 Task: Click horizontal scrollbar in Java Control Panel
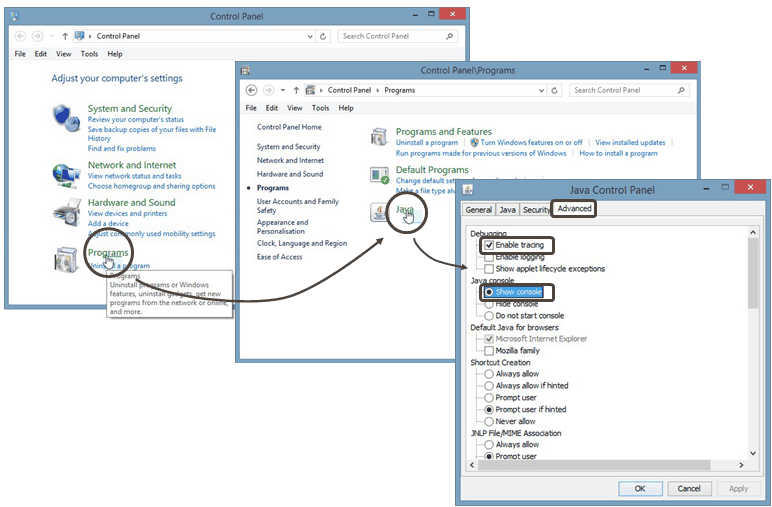[594, 465]
